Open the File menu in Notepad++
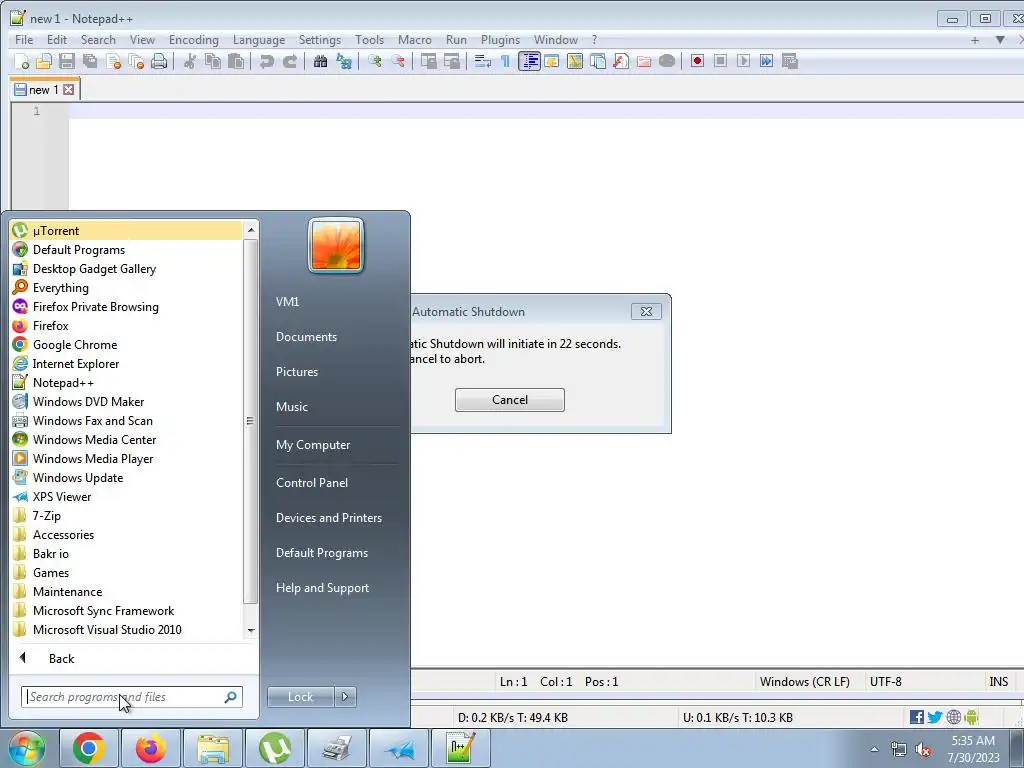 [x=24, y=40]
